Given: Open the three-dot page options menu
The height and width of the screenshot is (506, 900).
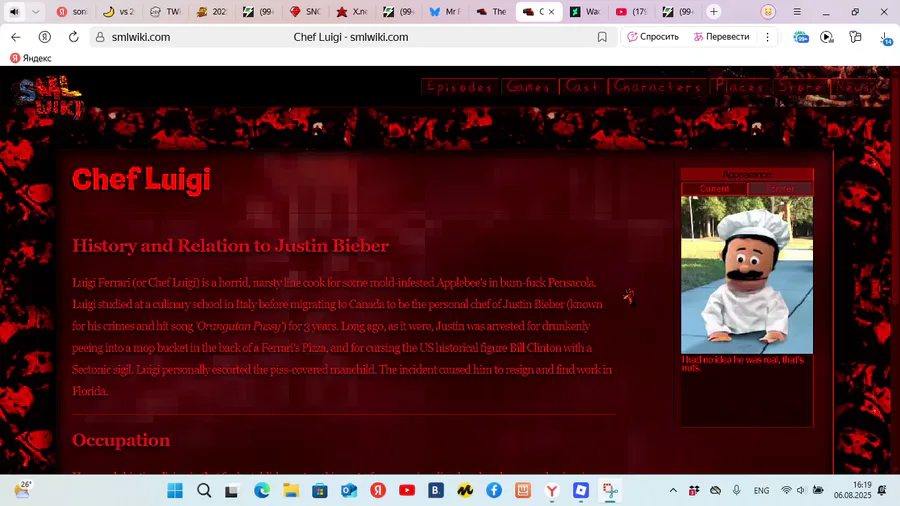Looking at the screenshot, I should (767, 37).
